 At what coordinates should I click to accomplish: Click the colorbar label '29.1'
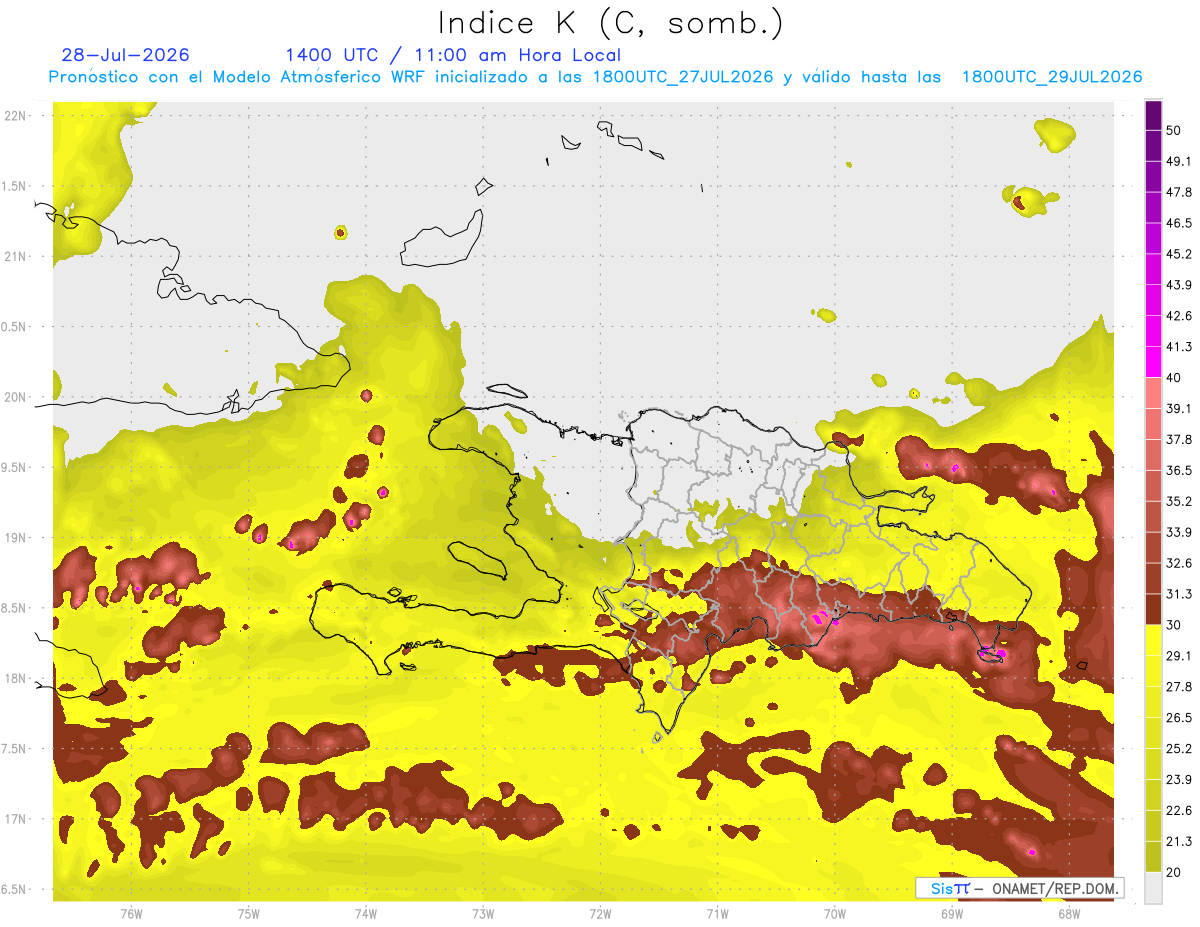coord(1179,656)
